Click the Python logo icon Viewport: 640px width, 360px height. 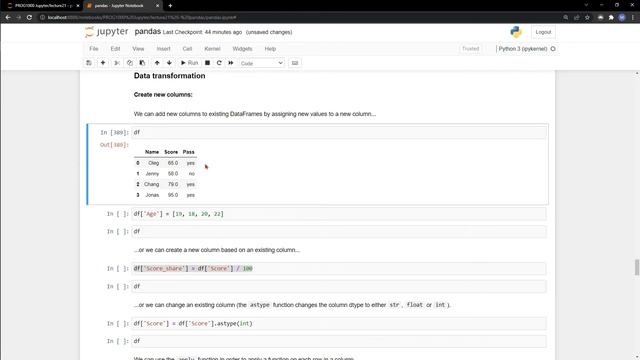click(x=516, y=32)
